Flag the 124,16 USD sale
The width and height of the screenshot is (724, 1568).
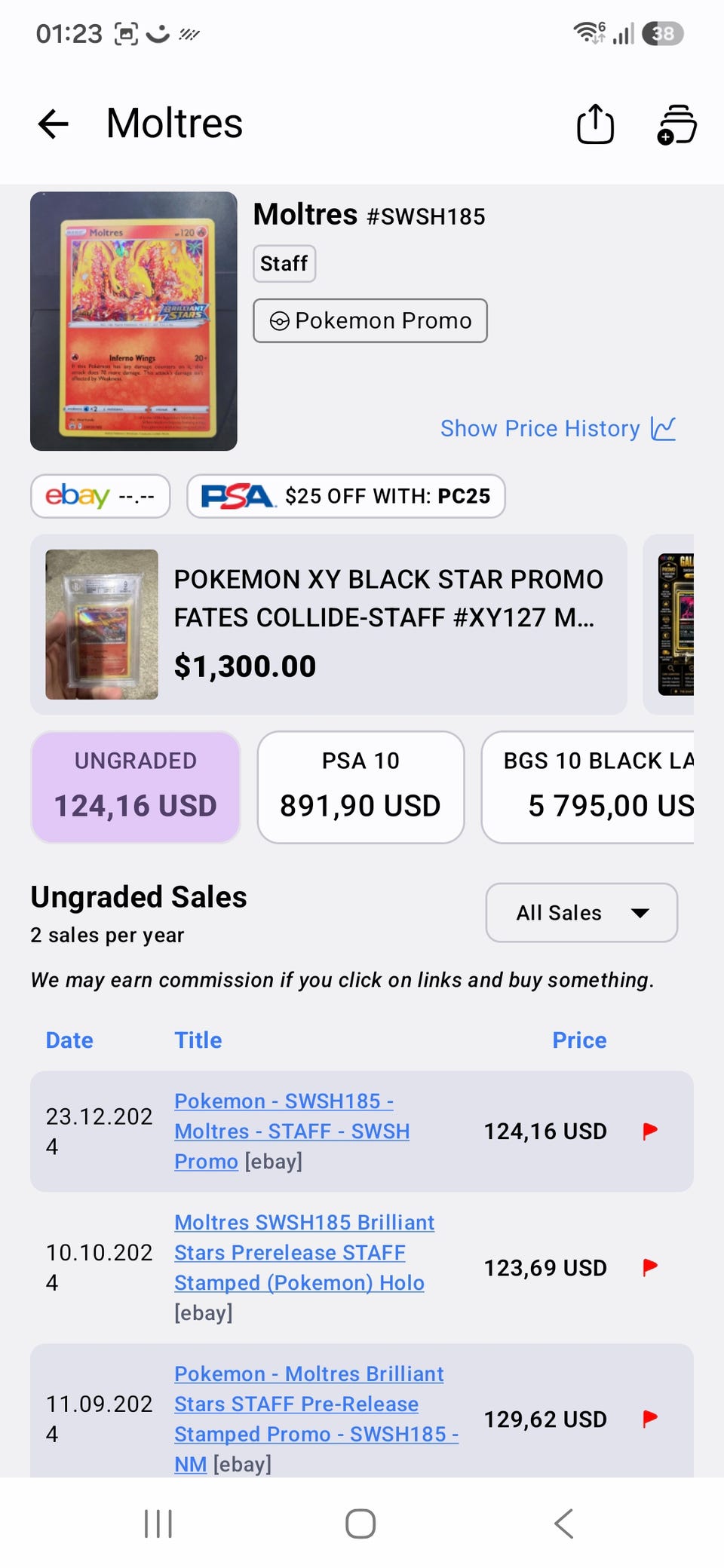649,1131
